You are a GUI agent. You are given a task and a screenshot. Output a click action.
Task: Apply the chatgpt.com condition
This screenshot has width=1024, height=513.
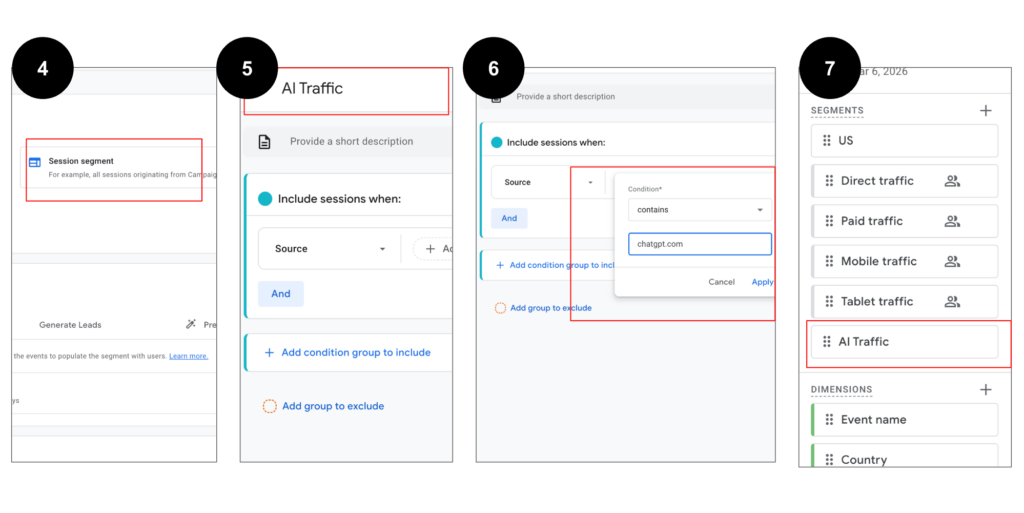(x=762, y=282)
